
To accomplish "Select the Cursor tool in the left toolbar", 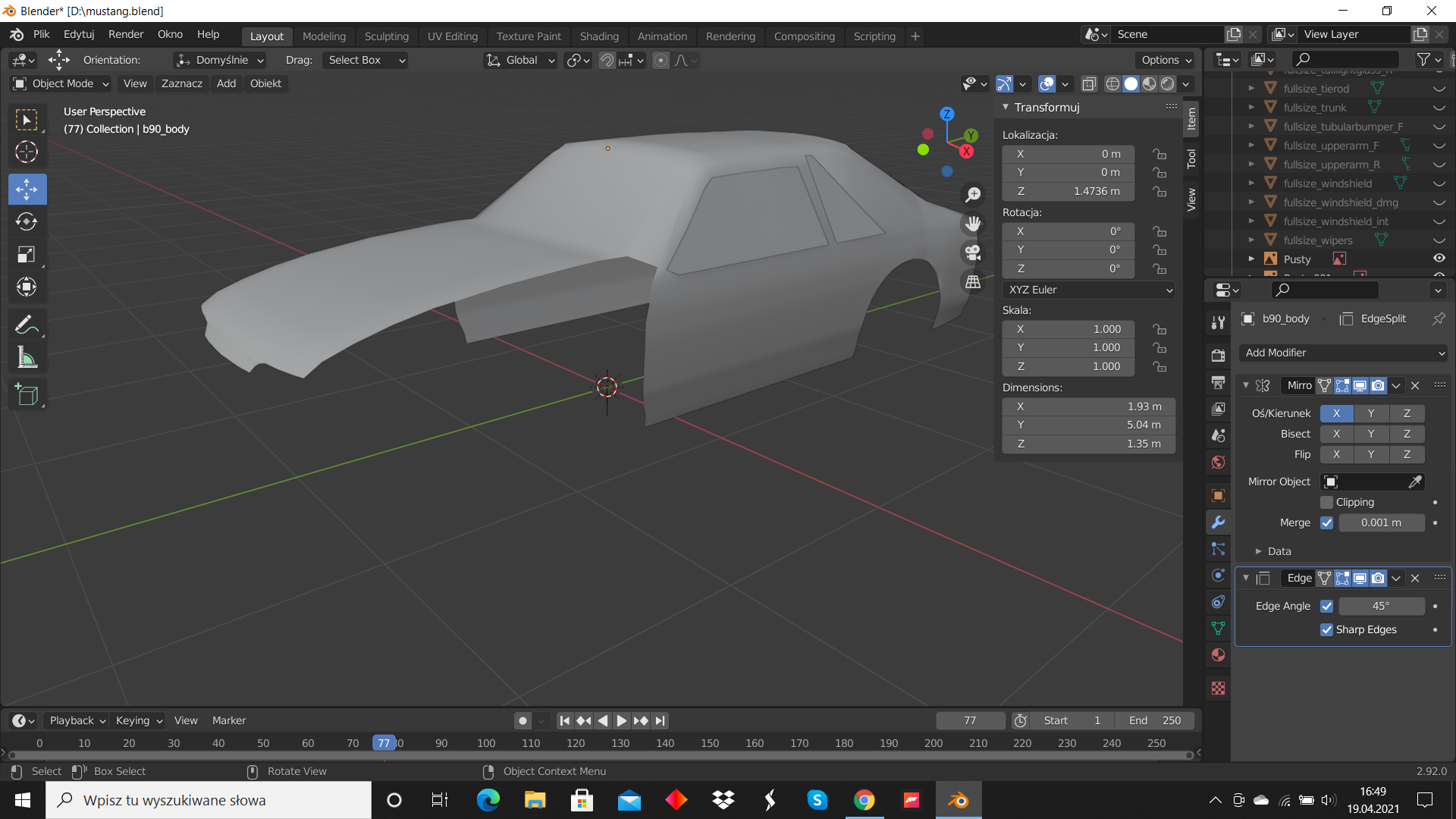I will tap(27, 152).
